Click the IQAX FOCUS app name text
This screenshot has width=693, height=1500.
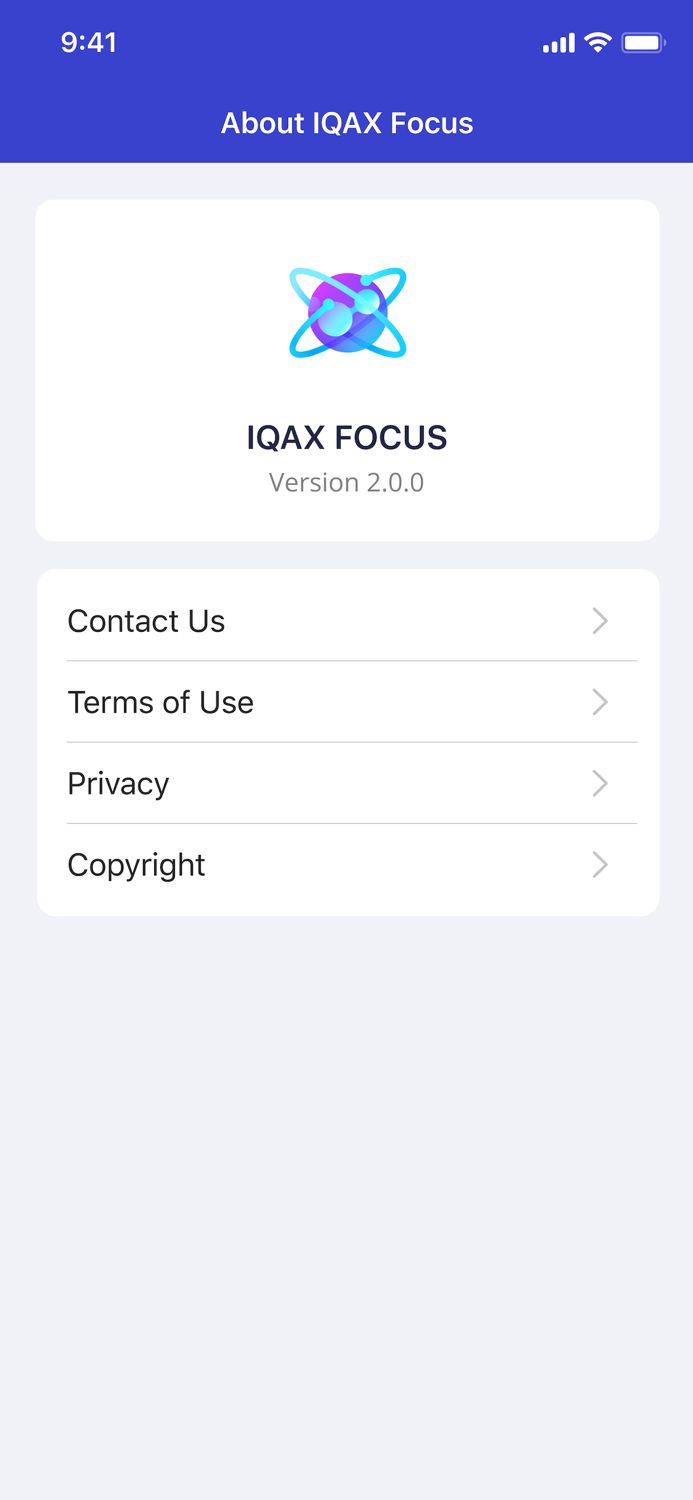point(347,438)
